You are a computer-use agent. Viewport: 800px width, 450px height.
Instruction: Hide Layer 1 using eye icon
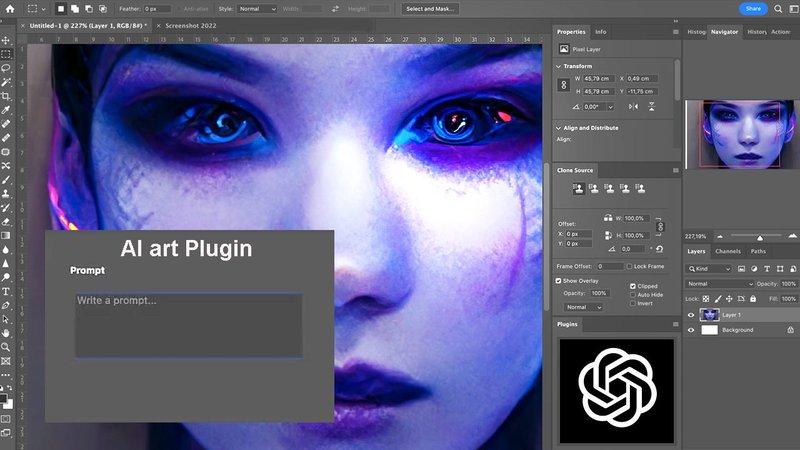(x=691, y=315)
